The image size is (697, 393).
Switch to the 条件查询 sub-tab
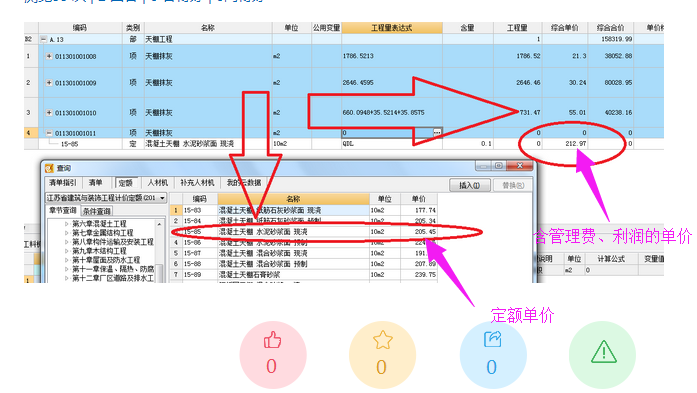97,212
